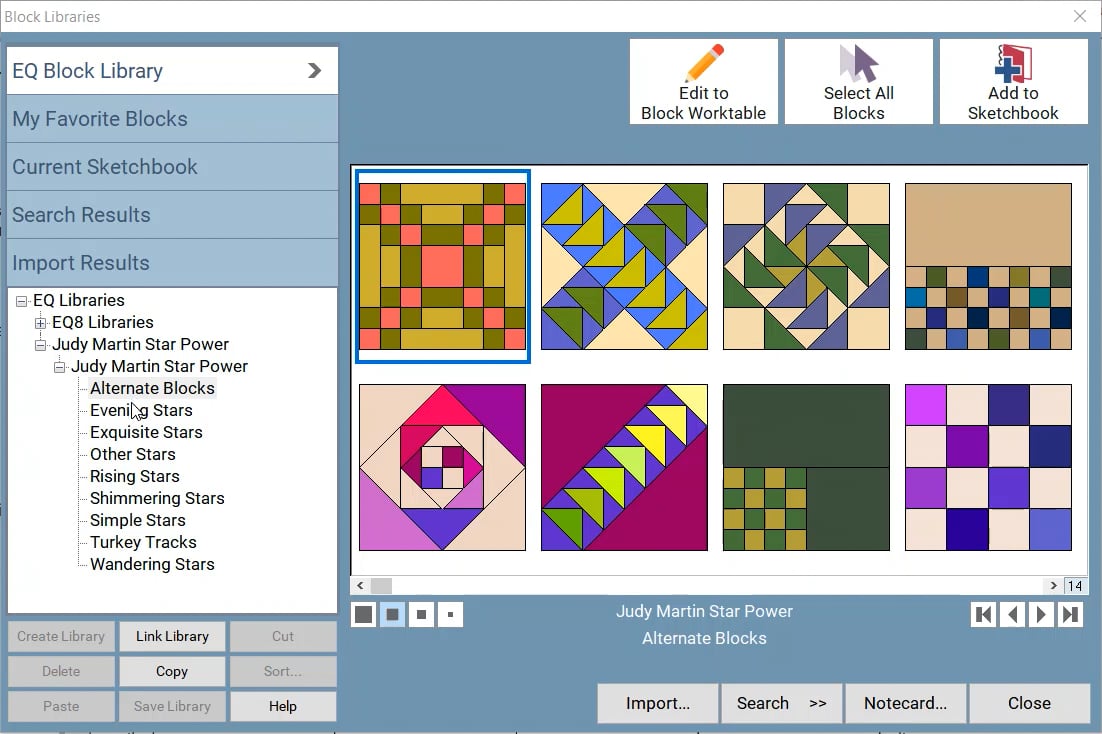
Task: Jump to last block with skip-forward arrow
Action: 1070,614
